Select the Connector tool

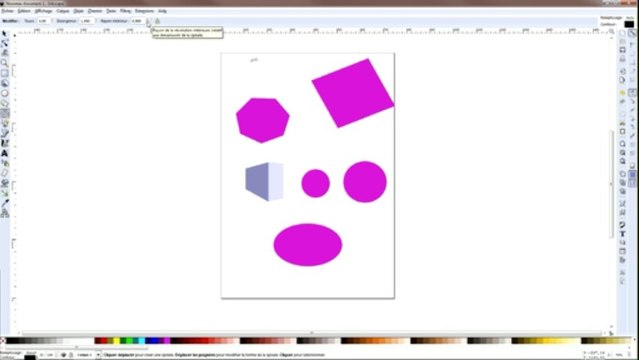pyautogui.click(x=4, y=213)
